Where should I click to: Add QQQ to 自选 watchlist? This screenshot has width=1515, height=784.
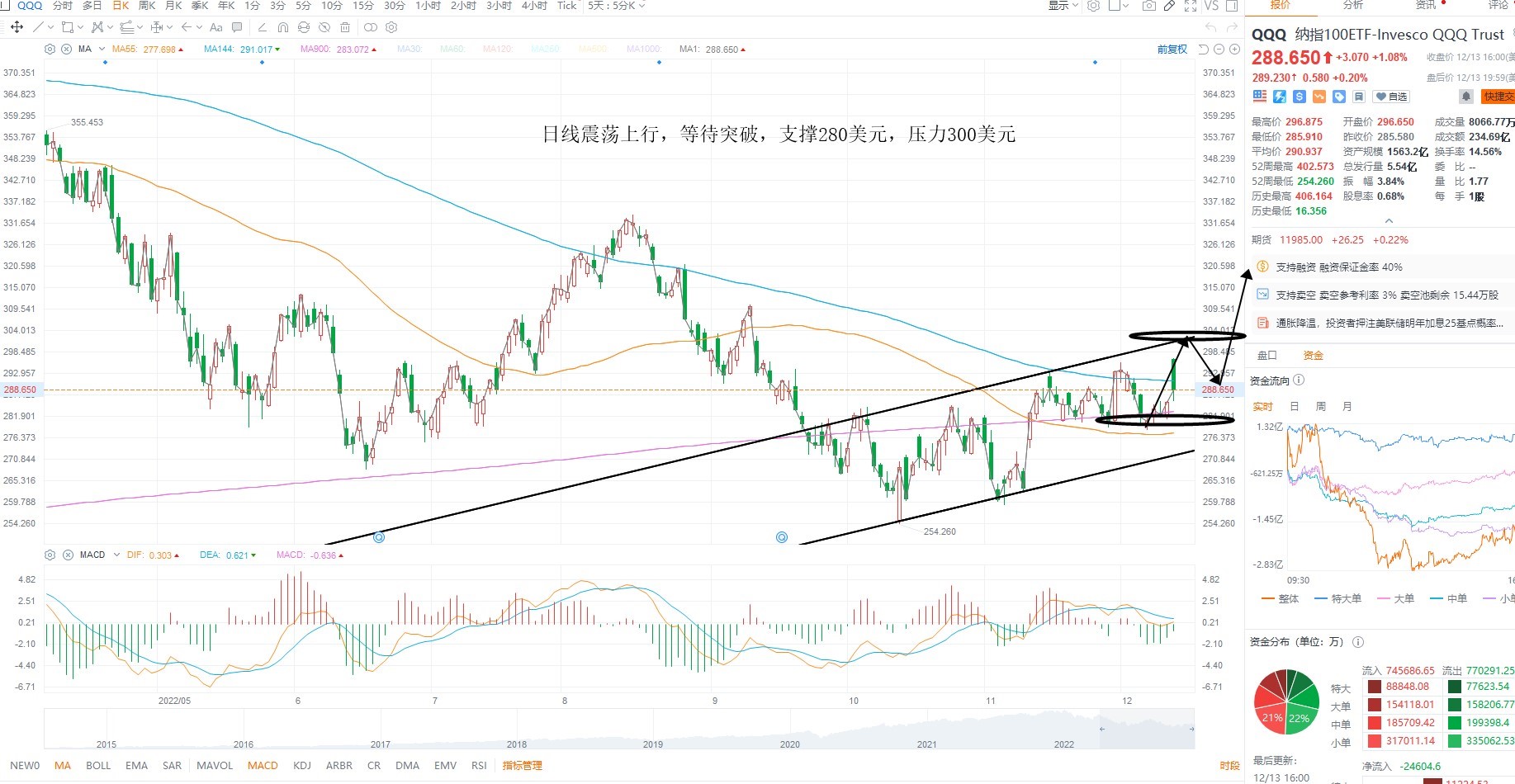(1391, 97)
